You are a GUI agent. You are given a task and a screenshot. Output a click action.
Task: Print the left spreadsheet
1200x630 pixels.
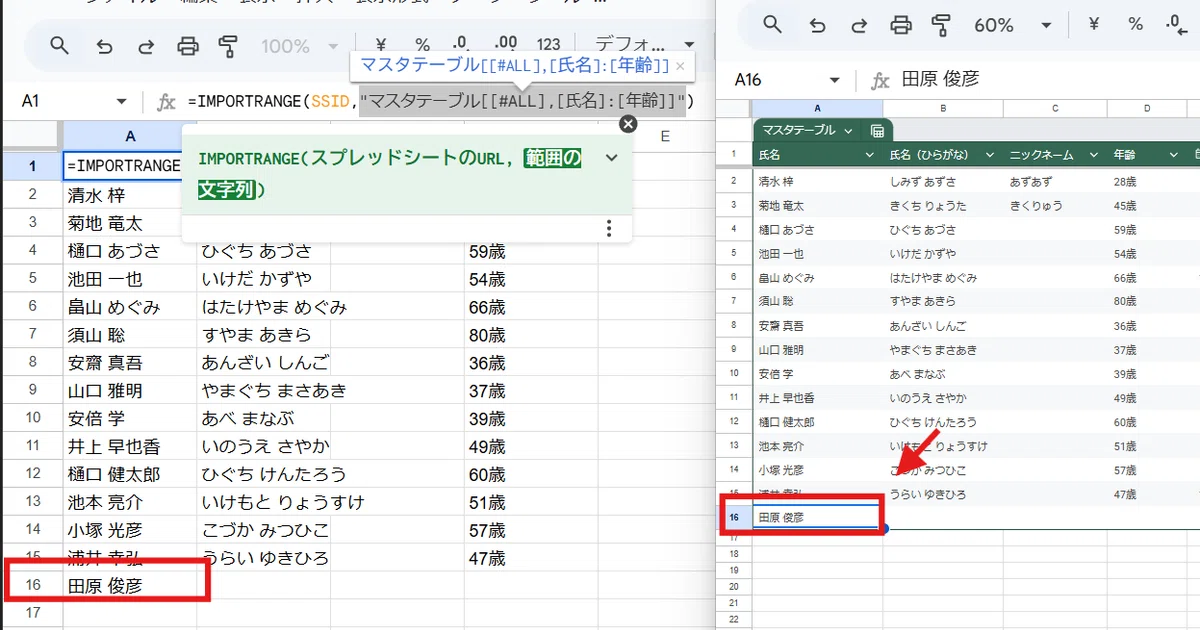coord(188,45)
